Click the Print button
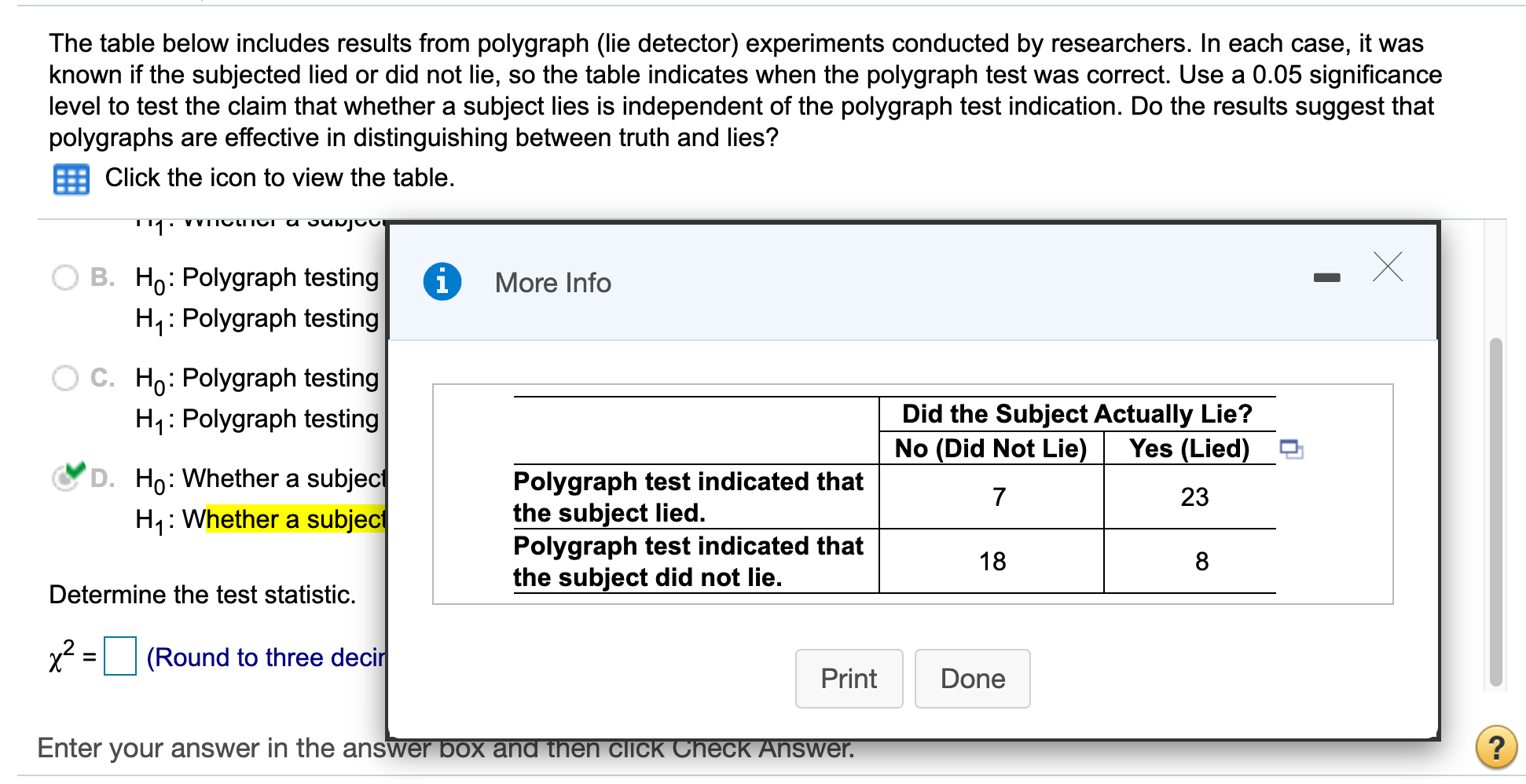Screen dimensions: 1526x784 [x=849, y=678]
